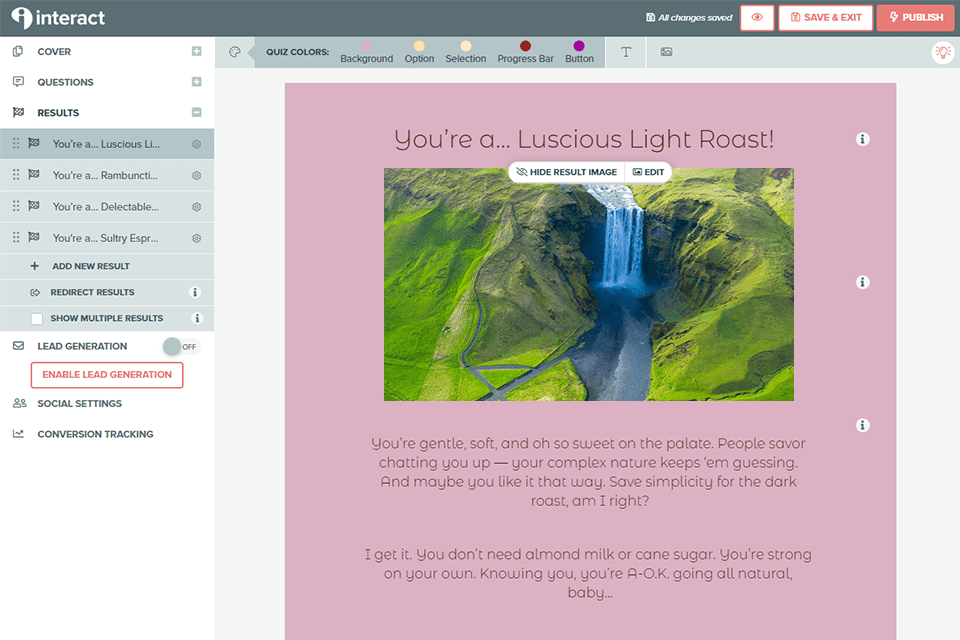The image size is (960, 640).
Task: Expand the Cover section plus button
Action: point(197,51)
